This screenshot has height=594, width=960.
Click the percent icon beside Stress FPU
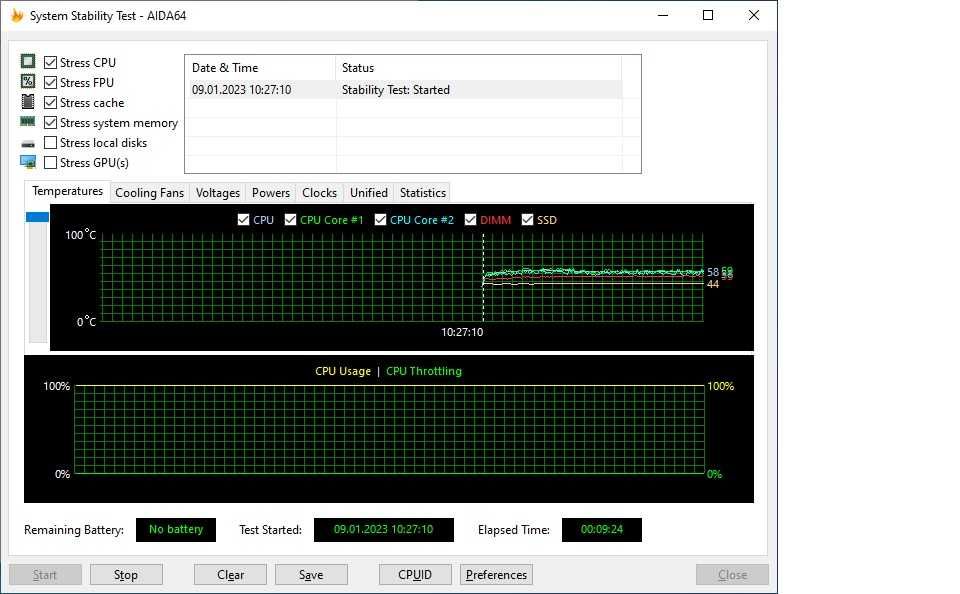pos(28,81)
